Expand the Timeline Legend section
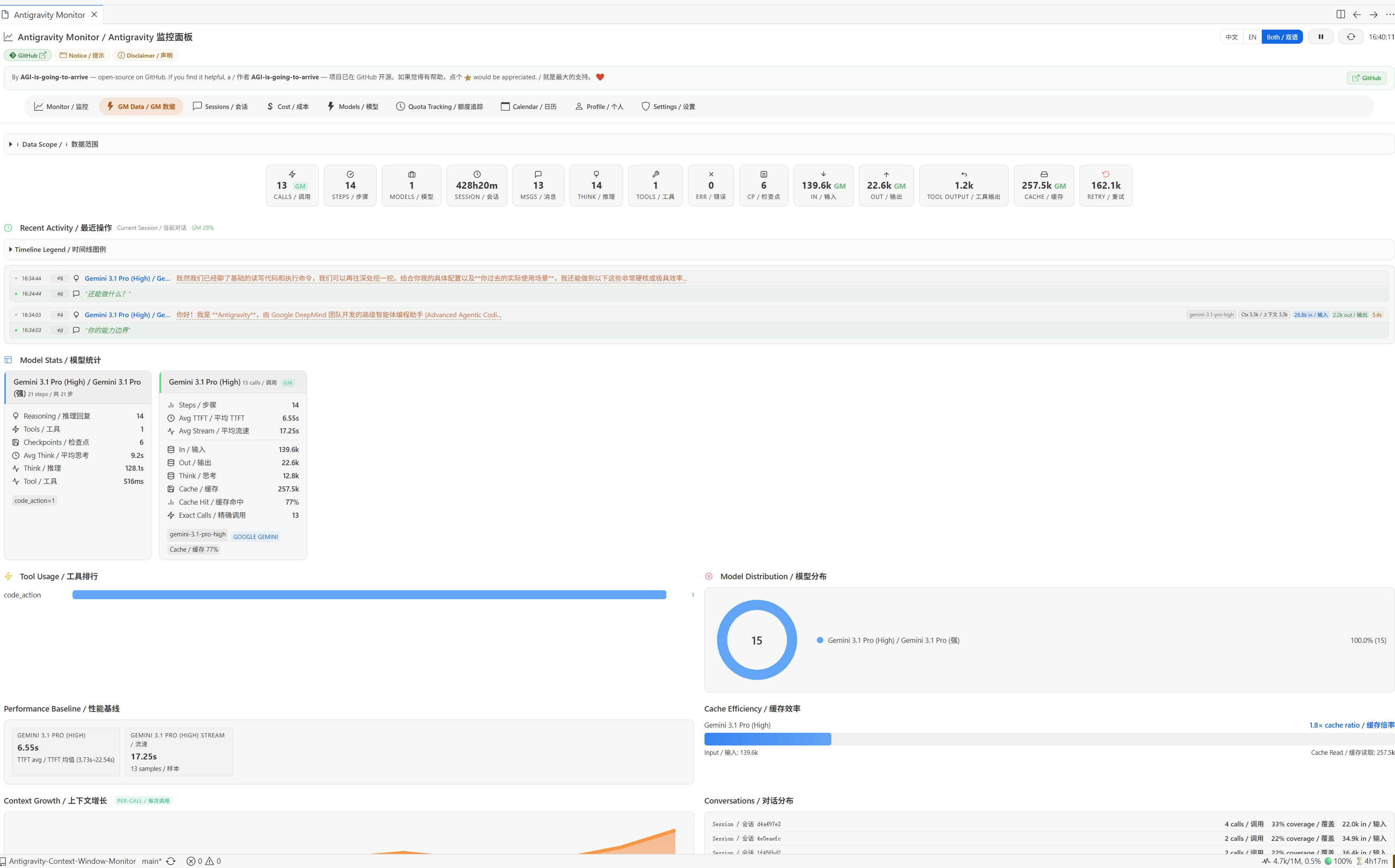Viewport: 1395px width, 868px height. [57, 249]
